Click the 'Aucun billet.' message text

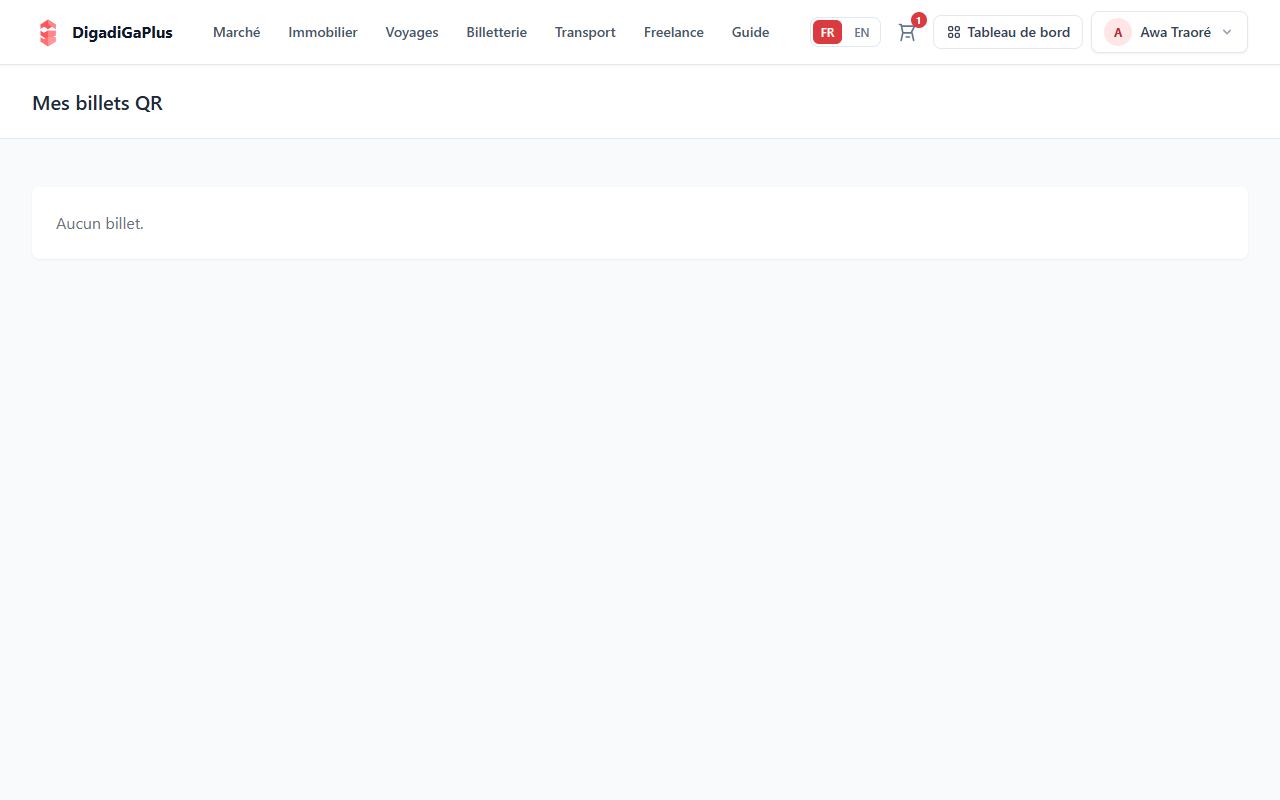[x=100, y=223]
